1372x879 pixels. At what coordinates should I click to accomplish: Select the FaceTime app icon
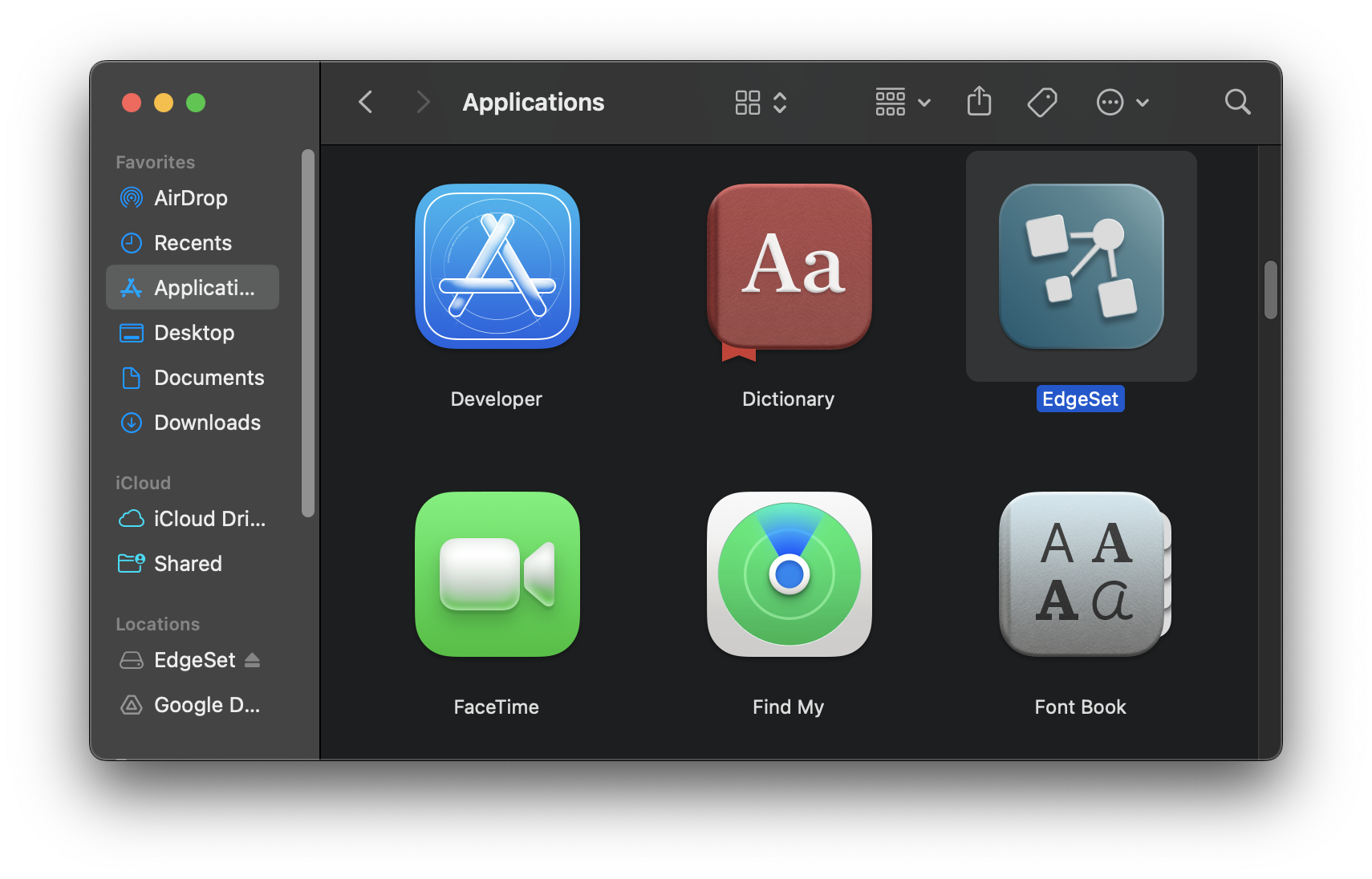click(497, 574)
